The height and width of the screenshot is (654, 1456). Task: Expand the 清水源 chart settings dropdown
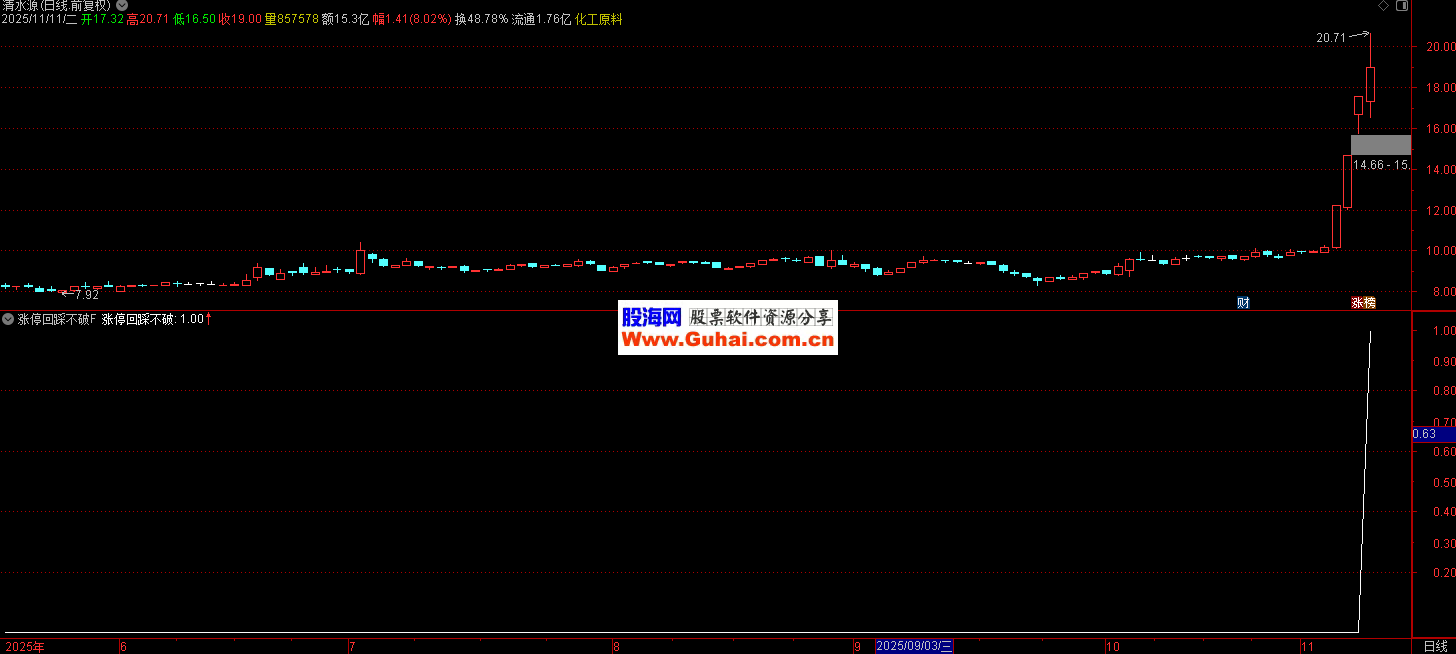[122, 6]
